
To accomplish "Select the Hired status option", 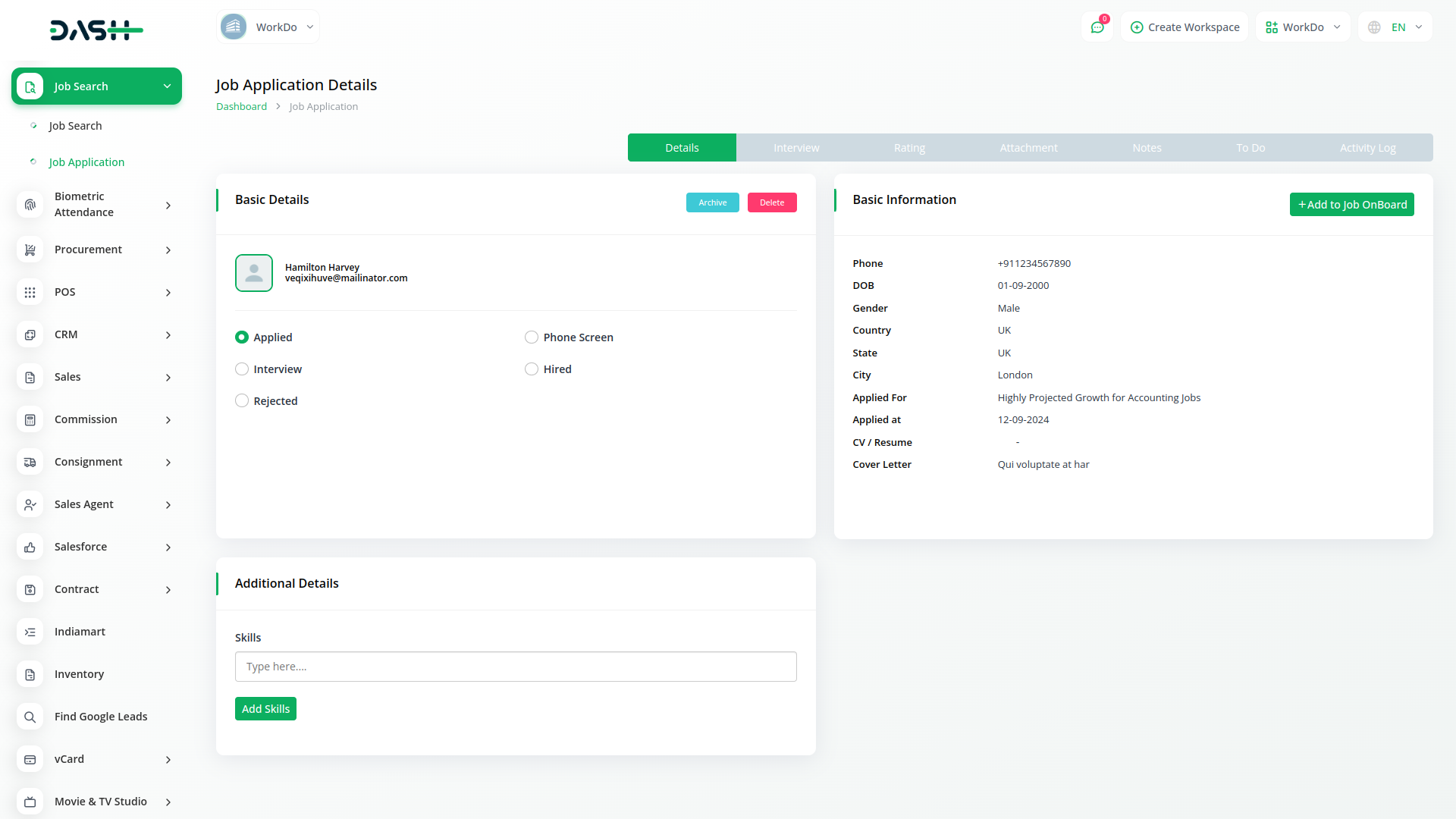I will click(x=532, y=369).
